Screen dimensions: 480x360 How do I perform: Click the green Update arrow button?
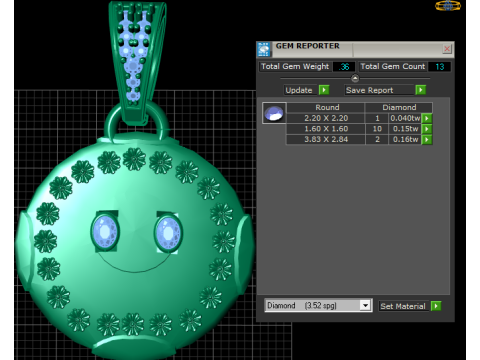coord(324,90)
